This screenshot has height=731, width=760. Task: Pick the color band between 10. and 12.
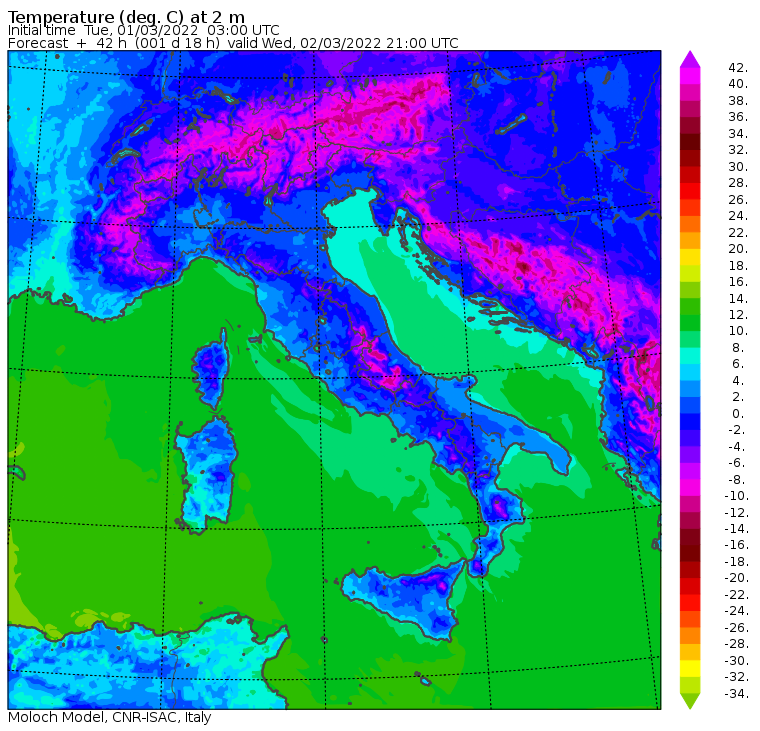point(690,323)
